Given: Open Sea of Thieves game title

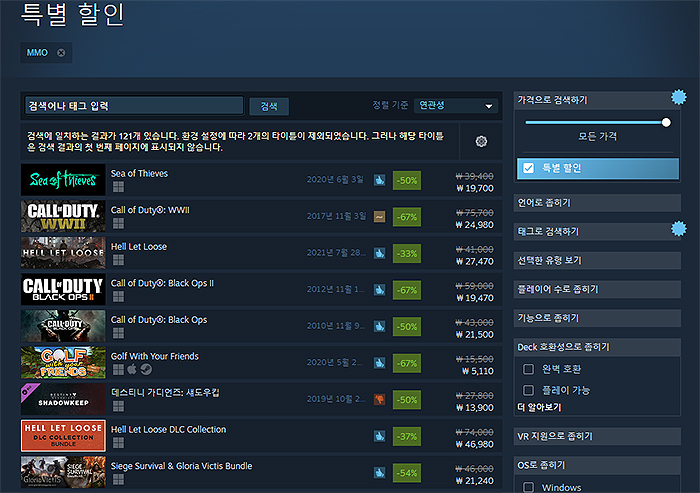Looking at the screenshot, I should (139, 174).
